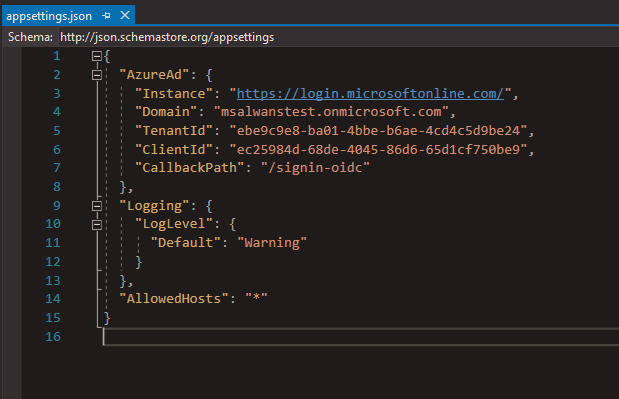
Task: Click the "/signin-oidc" value
Action: tap(315, 168)
